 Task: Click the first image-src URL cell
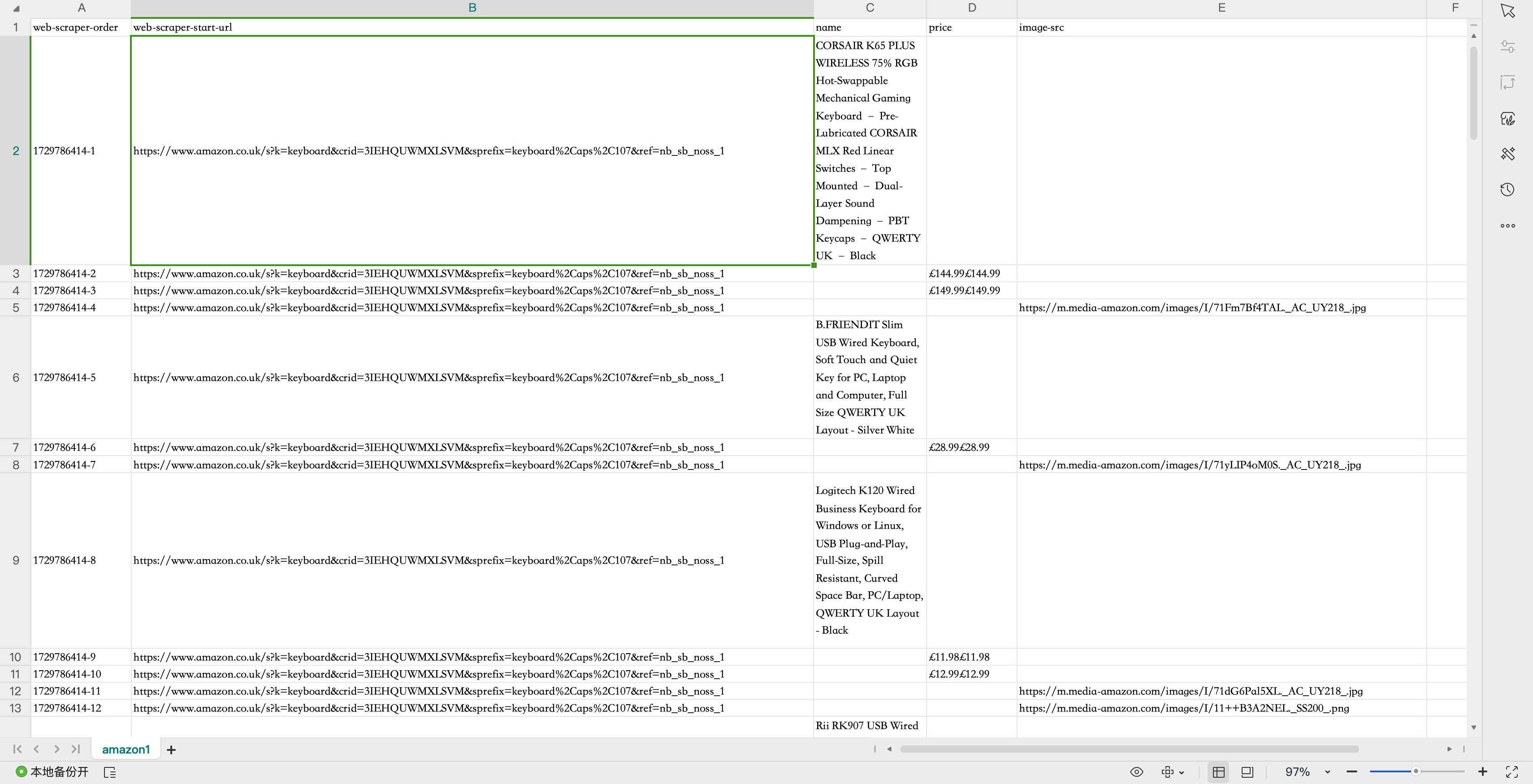[x=1191, y=307]
